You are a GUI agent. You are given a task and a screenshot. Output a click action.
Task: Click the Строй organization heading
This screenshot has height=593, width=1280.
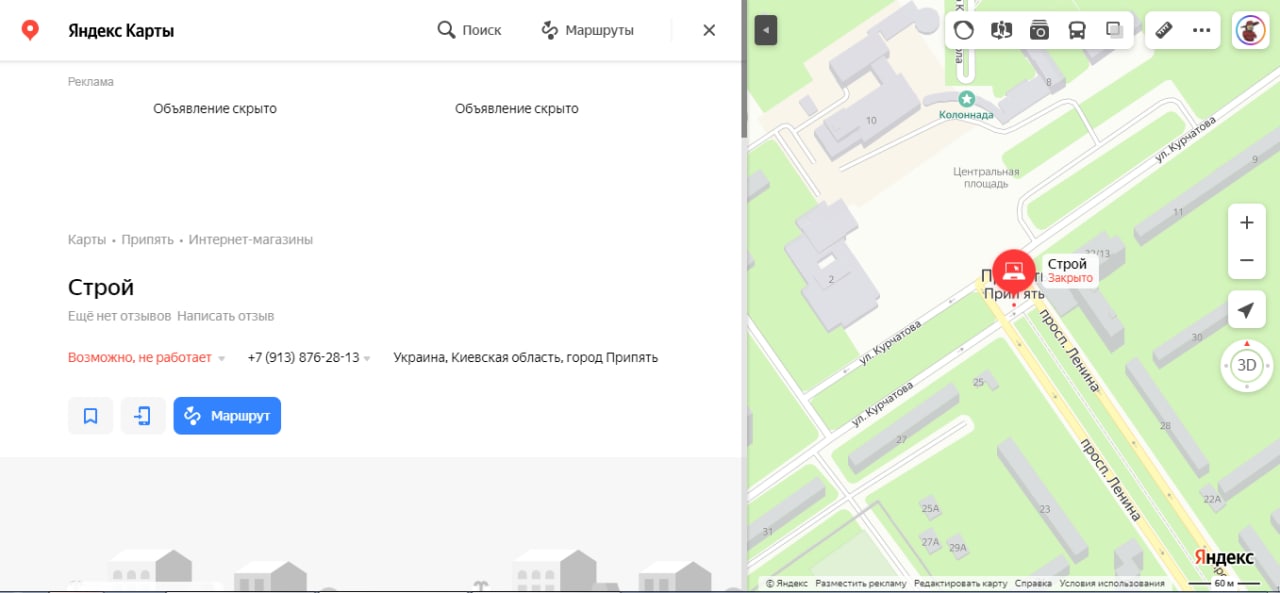tap(101, 288)
